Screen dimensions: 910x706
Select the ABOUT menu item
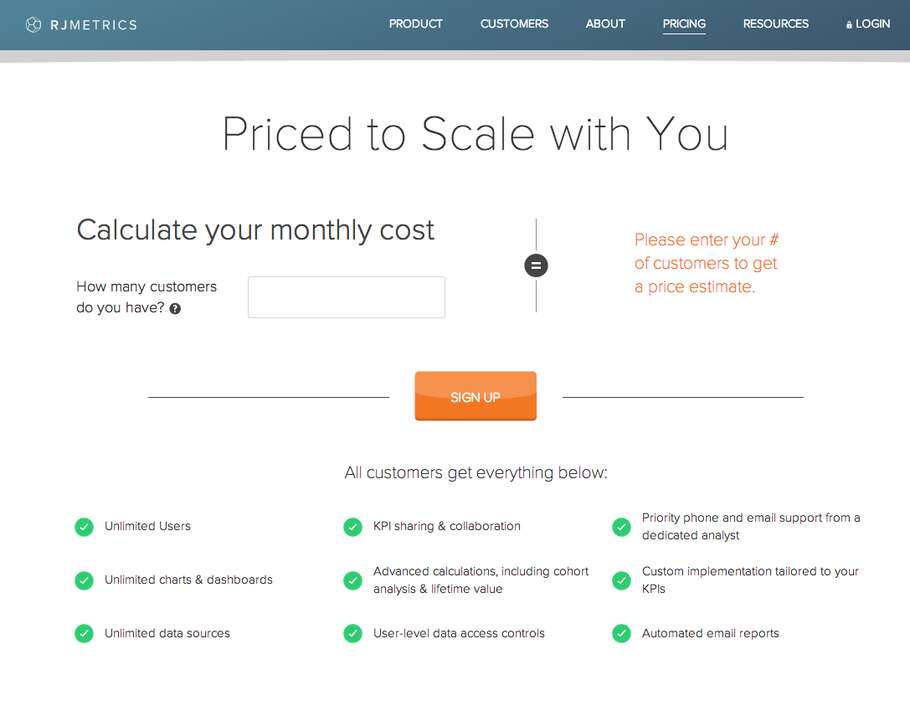(x=605, y=24)
